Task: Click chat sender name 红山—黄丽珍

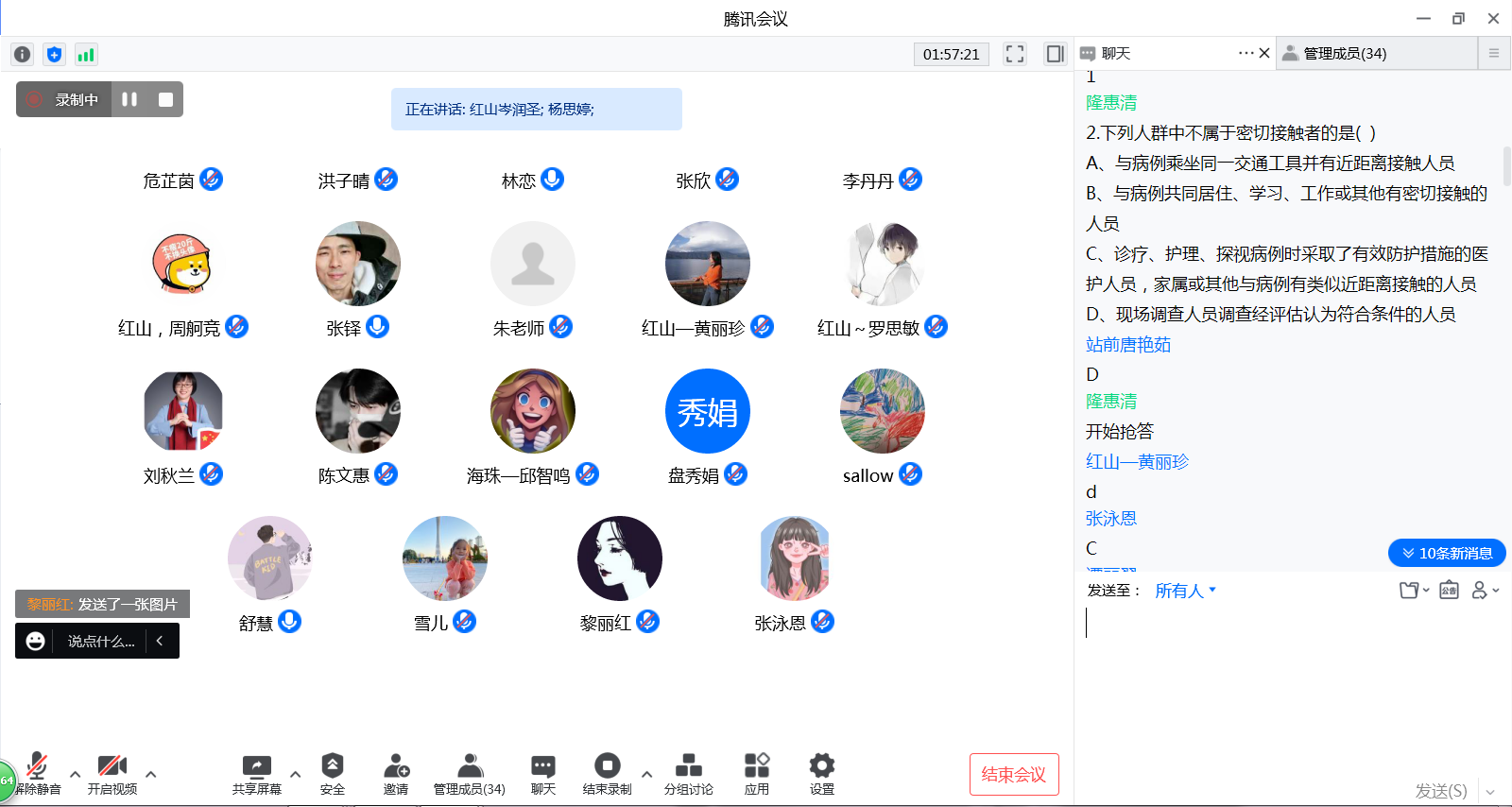Action: 1137,462
